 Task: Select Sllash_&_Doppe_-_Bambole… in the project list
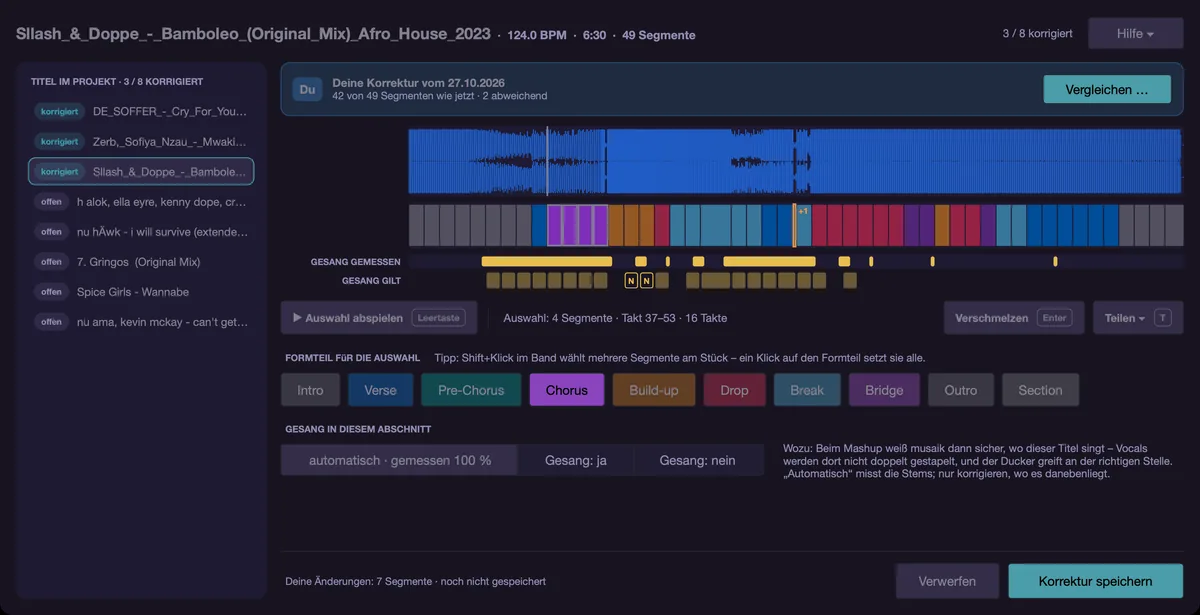click(141, 172)
